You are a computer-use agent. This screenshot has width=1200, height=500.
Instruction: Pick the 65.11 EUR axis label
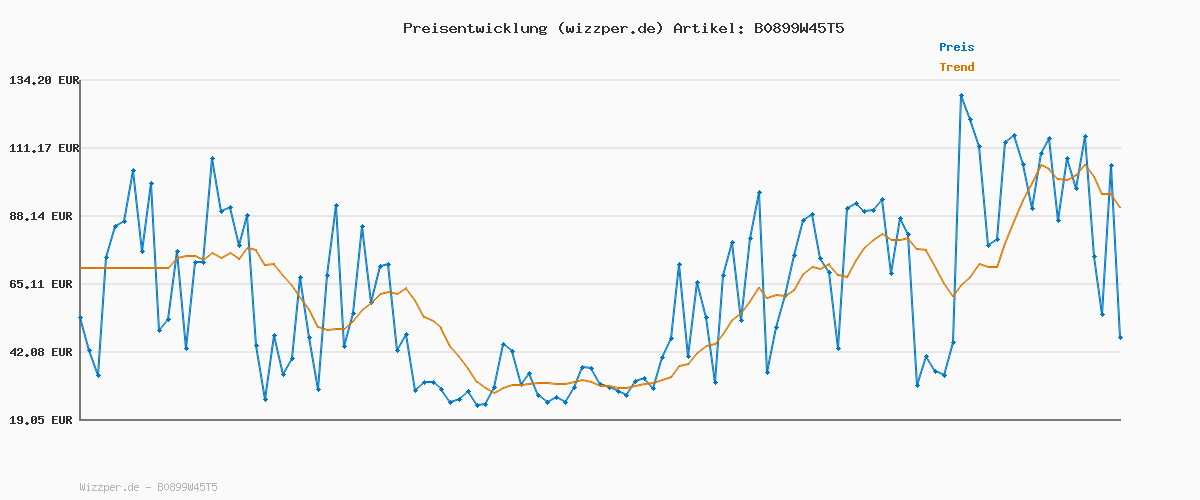pyautogui.click(x=45, y=284)
